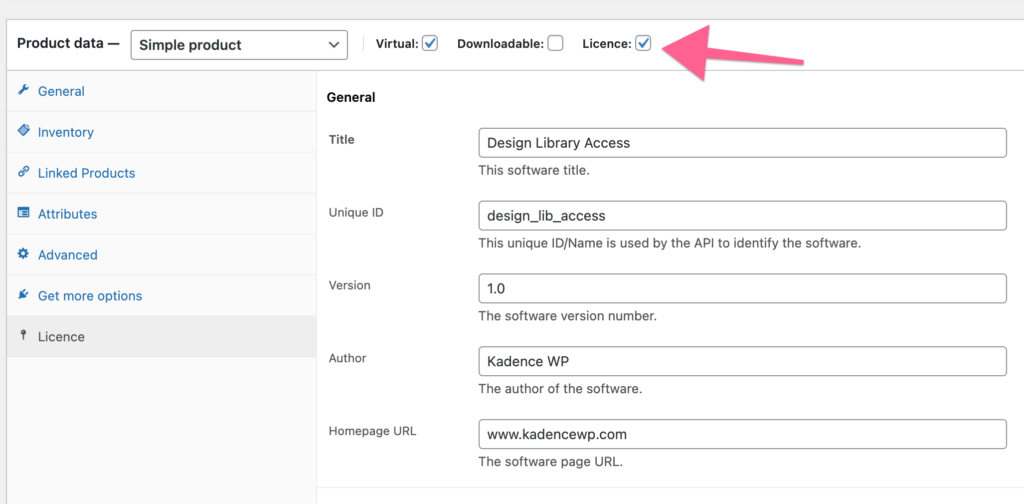This screenshot has height=504, width=1024.
Task: Enable the Downloadable checkbox
Action: point(555,44)
